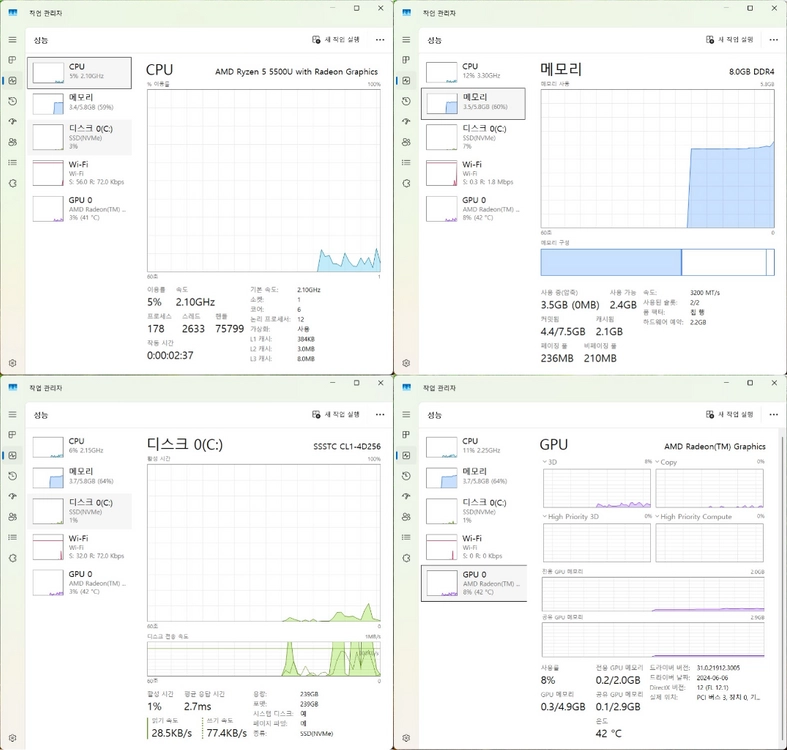Image resolution: width=787 pixels, height=750 pixels.
Task: Select 디스크 0(C:) in the GPU window resource list
Action: coord(473,511)
